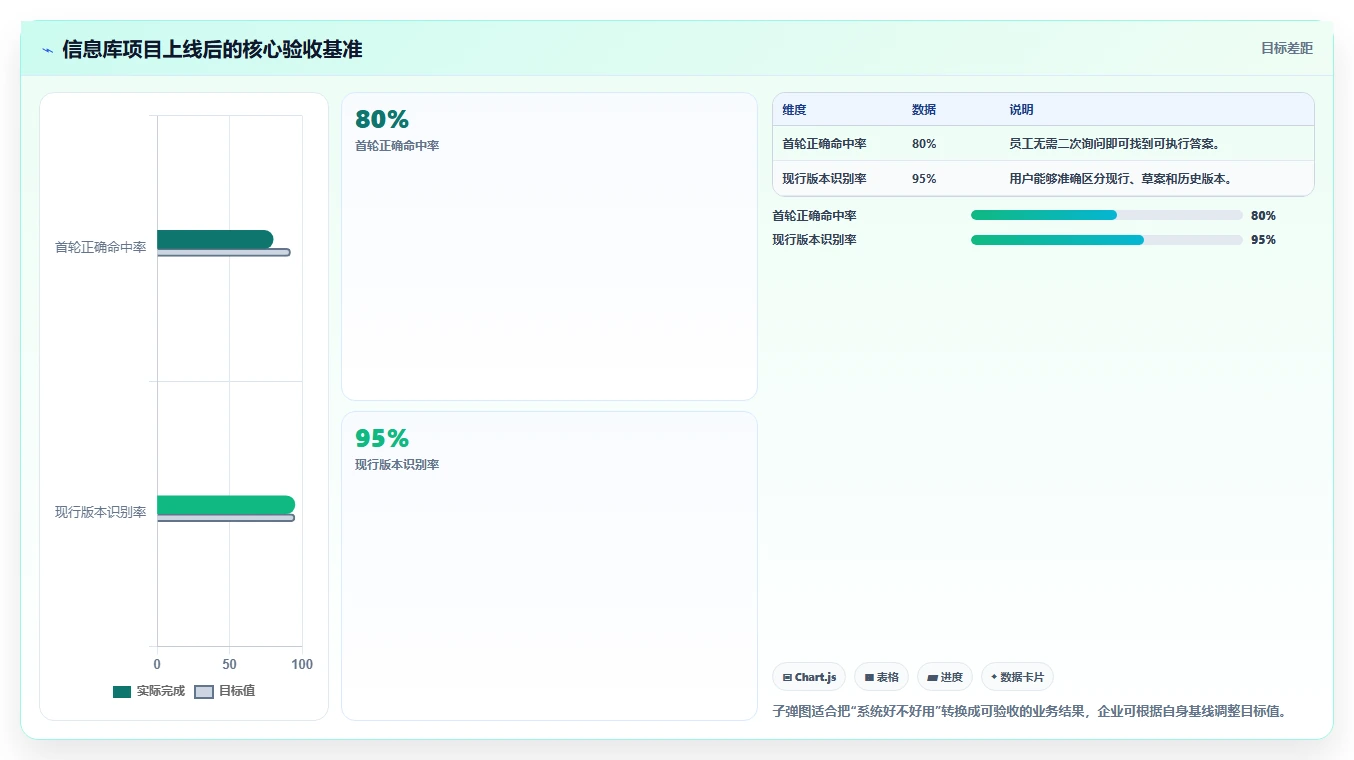The width and height of the screenshot is (1354, 760).
Task: Click the grey target bar under 首轮正确命中率
Action: pyautogui.click(x=224, y=252)
